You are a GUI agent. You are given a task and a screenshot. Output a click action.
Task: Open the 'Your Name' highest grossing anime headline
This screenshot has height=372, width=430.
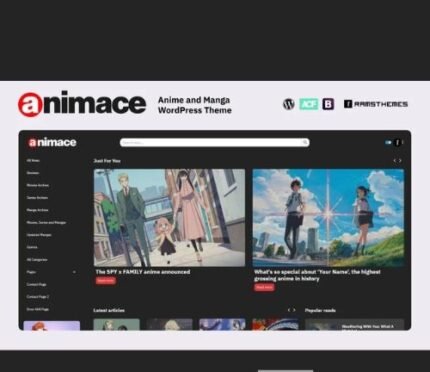coord(317,275)
